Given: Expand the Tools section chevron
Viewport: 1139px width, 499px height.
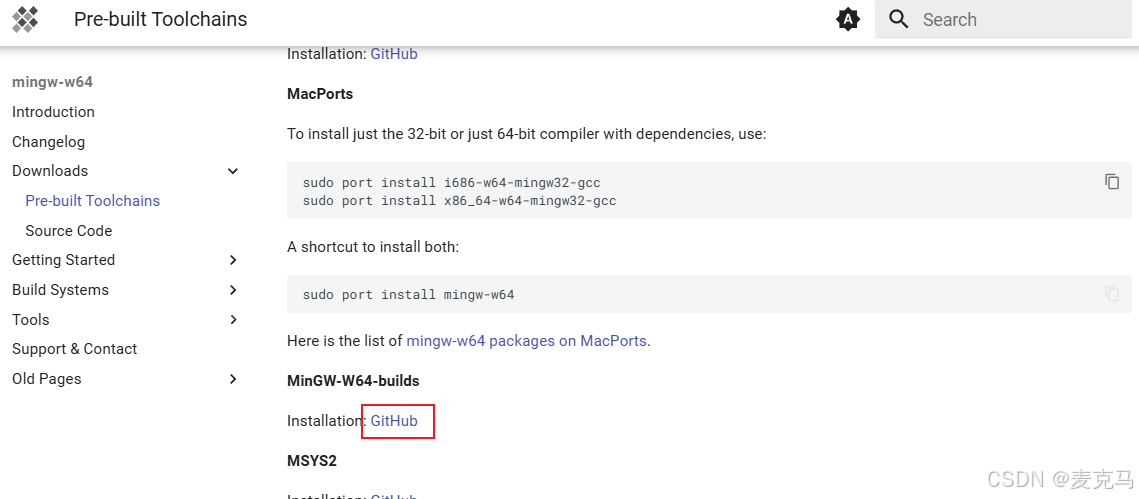Looking at the screenshot, I should [x=232, y=320].
